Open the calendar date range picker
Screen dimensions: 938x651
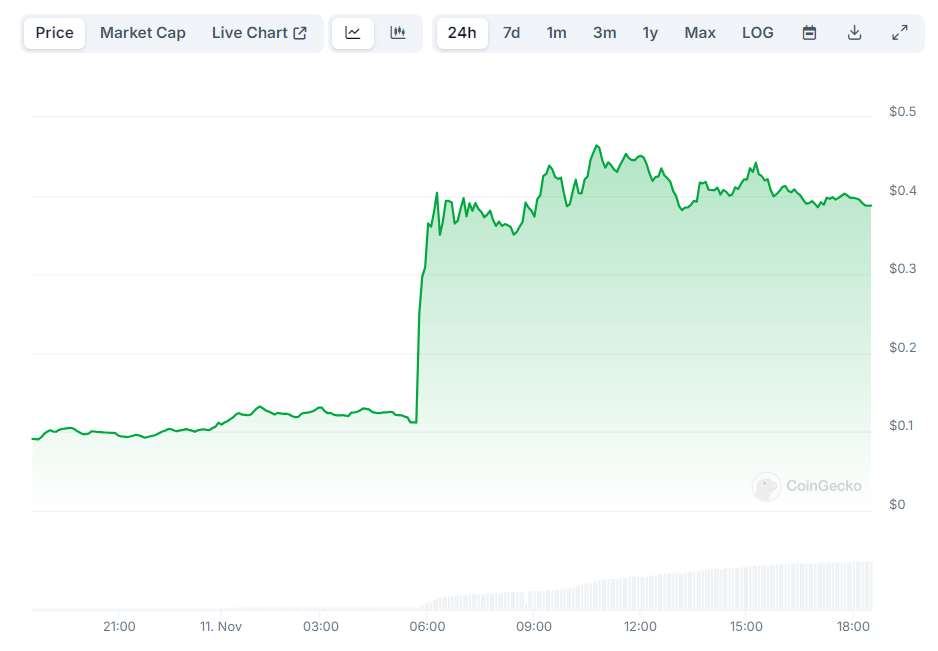point(809,33)
